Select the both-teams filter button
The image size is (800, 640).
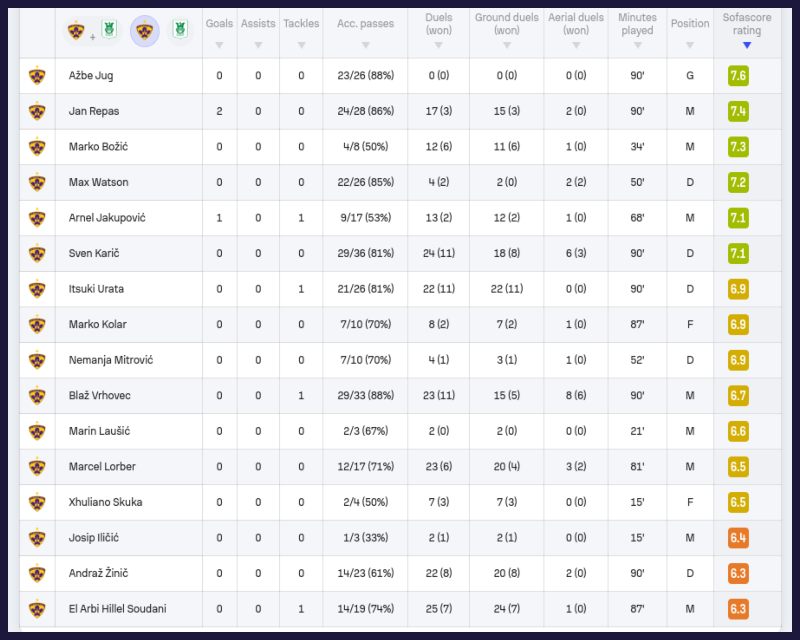[90, 30]
